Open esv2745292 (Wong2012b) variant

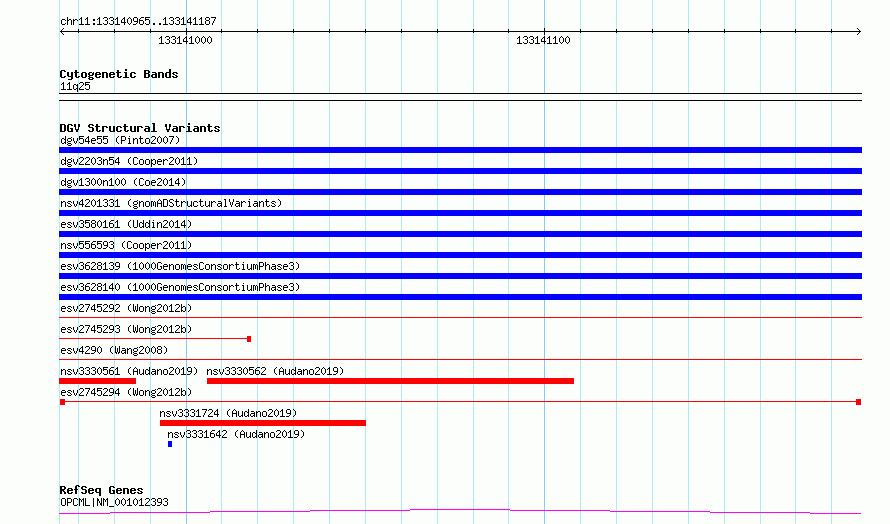(x=126, y=308)
